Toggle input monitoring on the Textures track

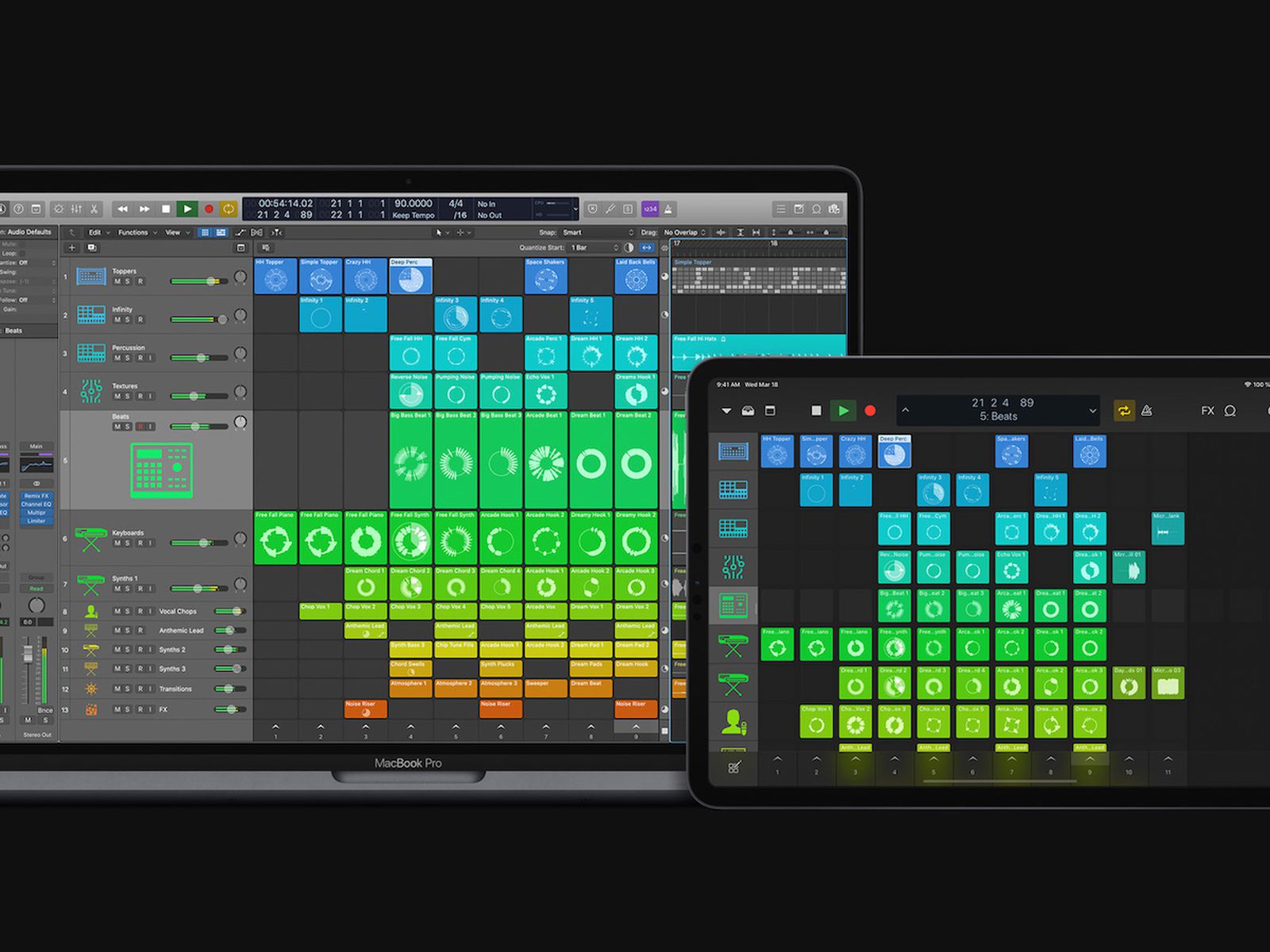pyautogui.click(x=151, y=396)
